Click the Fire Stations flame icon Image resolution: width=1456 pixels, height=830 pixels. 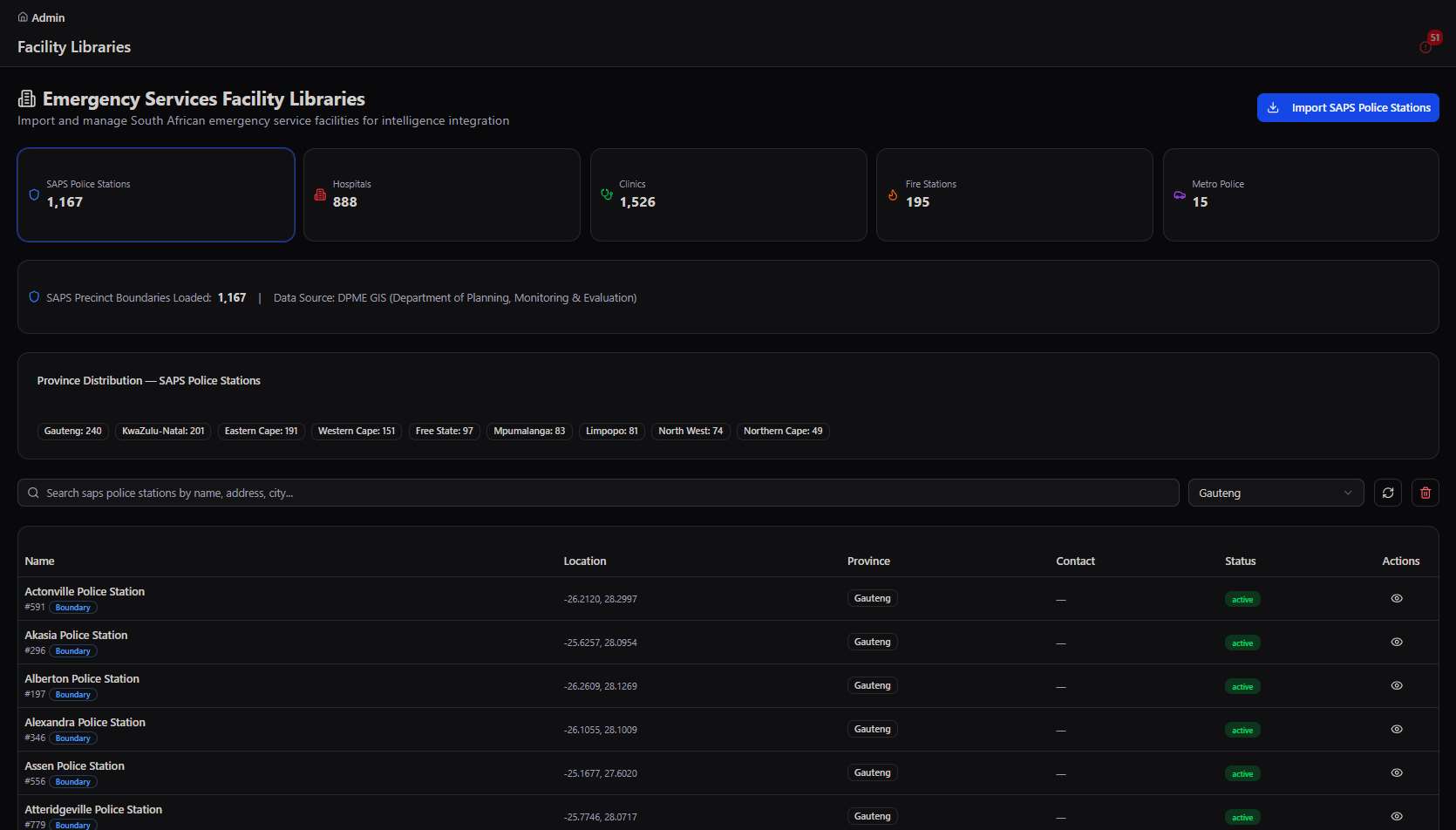point(893,194)
